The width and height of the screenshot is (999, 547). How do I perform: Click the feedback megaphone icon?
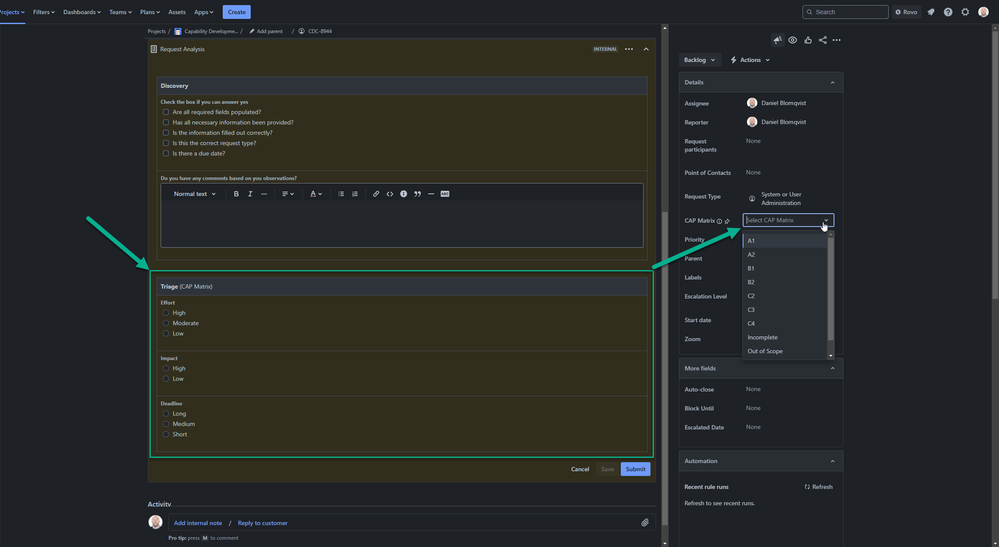coord(777,40)
